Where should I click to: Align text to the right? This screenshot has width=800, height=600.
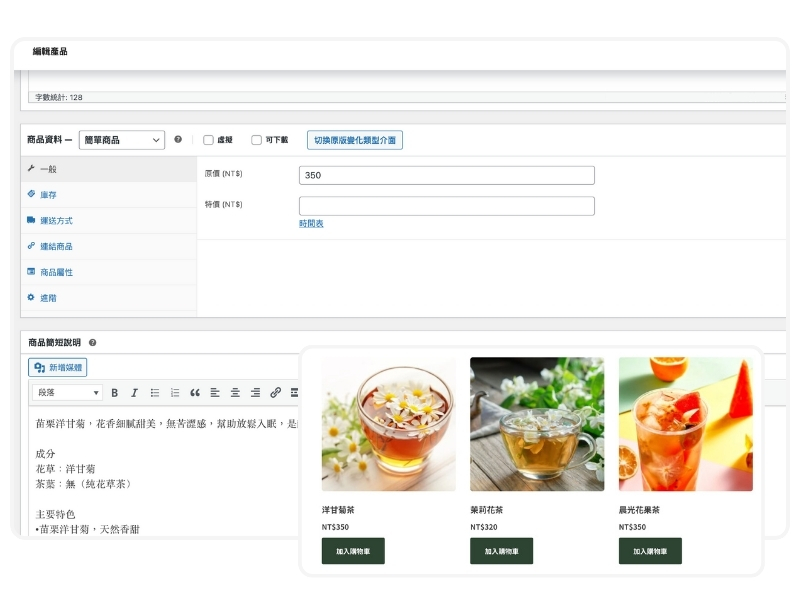pos(255,393)
